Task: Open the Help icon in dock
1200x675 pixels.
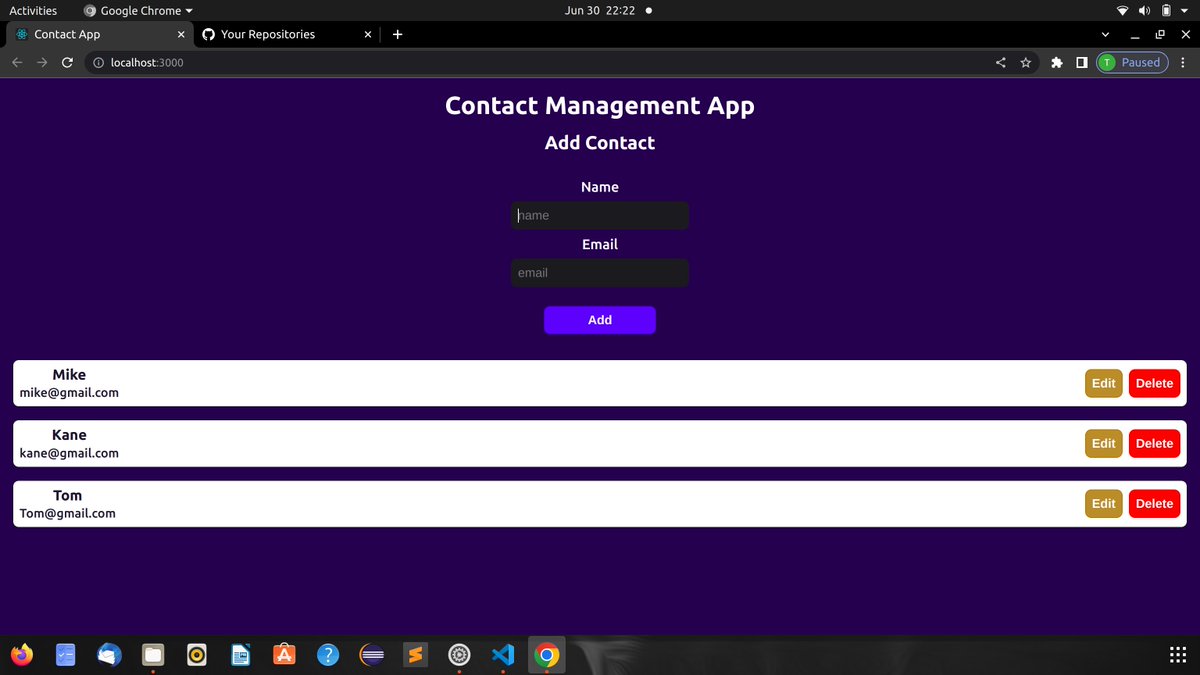Action: (x=328, y=655)
